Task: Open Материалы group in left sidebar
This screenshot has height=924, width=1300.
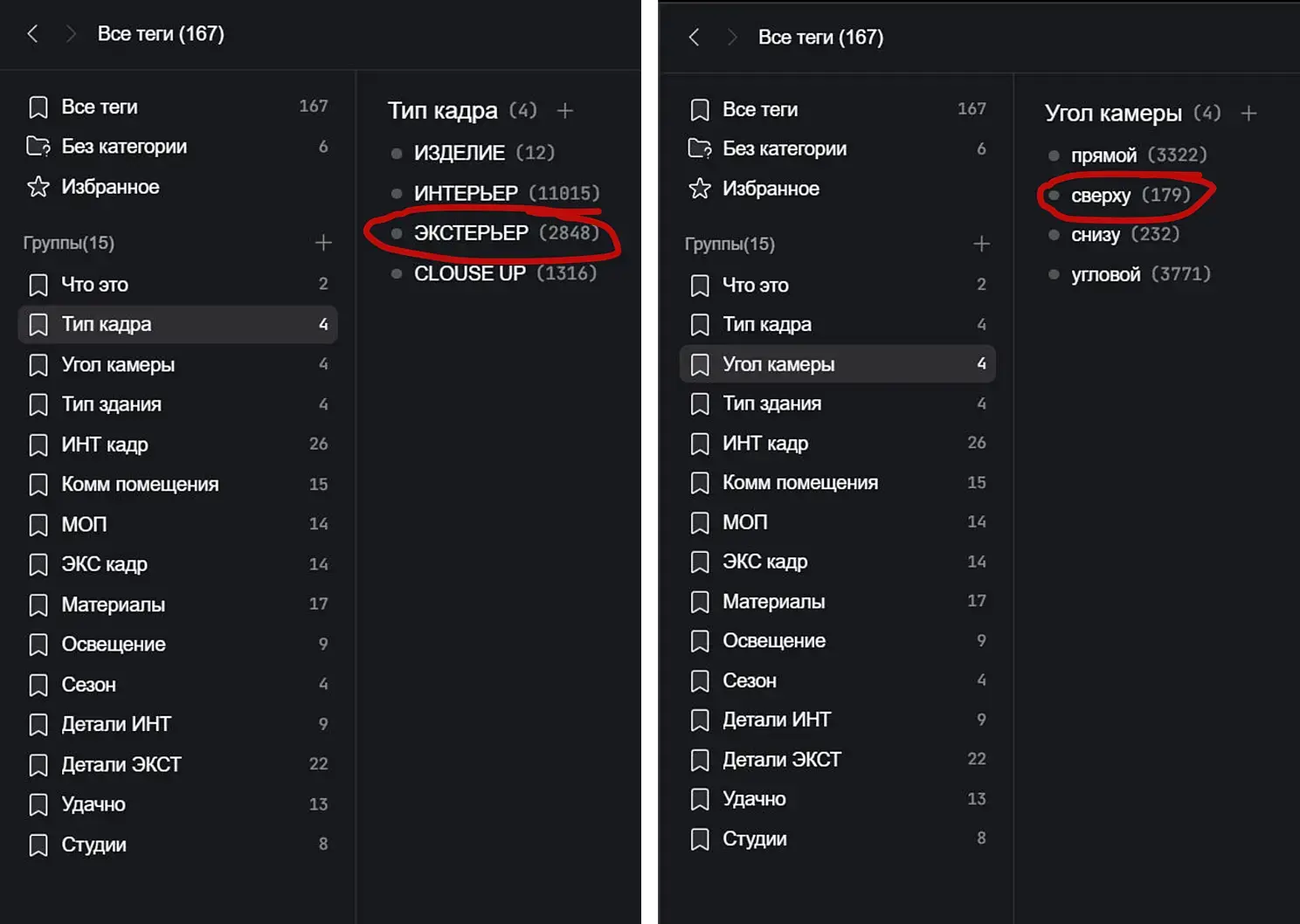Action: (x=113, y=604)
